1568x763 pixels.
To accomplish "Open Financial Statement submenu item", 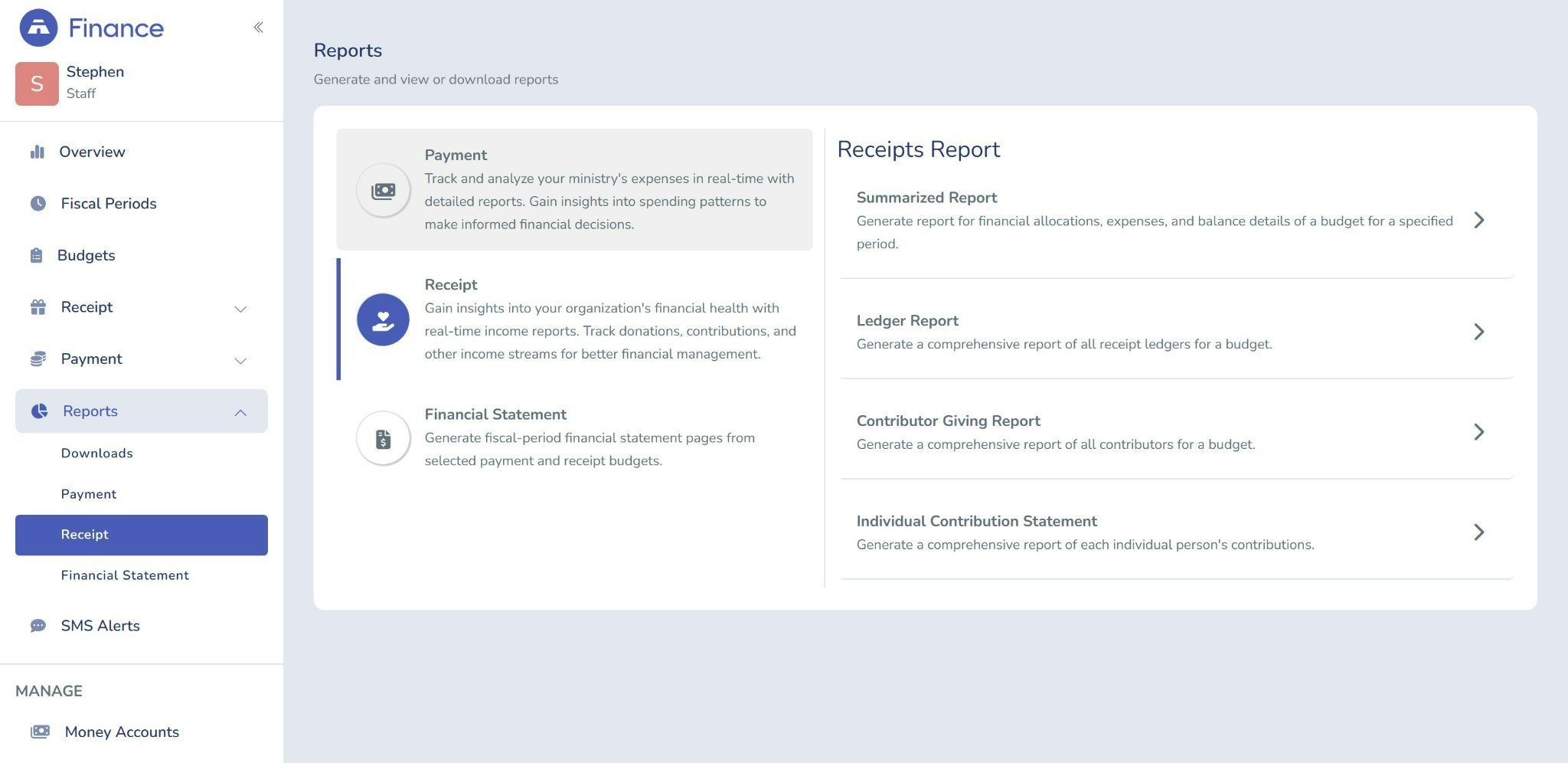I will pyautogui.click(x=125, y=575).
